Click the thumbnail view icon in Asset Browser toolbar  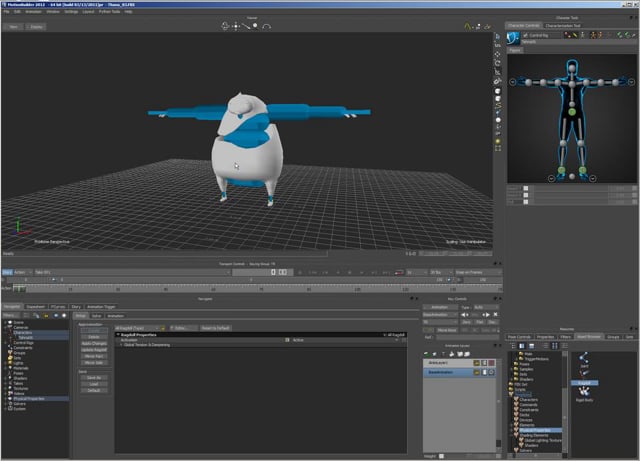(x=555, y=346)
